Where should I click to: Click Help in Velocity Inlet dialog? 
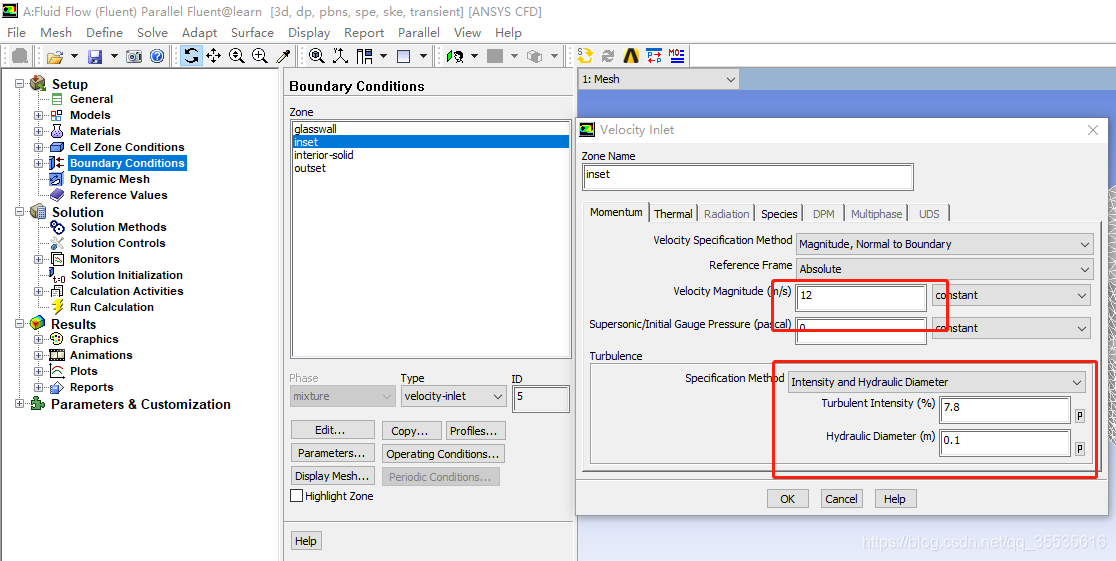point(895,499)
